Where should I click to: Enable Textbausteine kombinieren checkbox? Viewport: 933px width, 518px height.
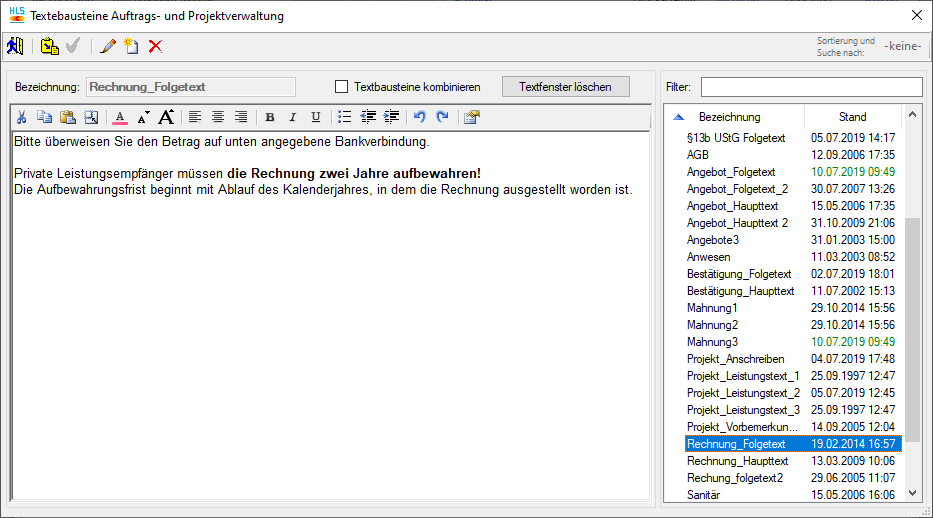point(341,87)
